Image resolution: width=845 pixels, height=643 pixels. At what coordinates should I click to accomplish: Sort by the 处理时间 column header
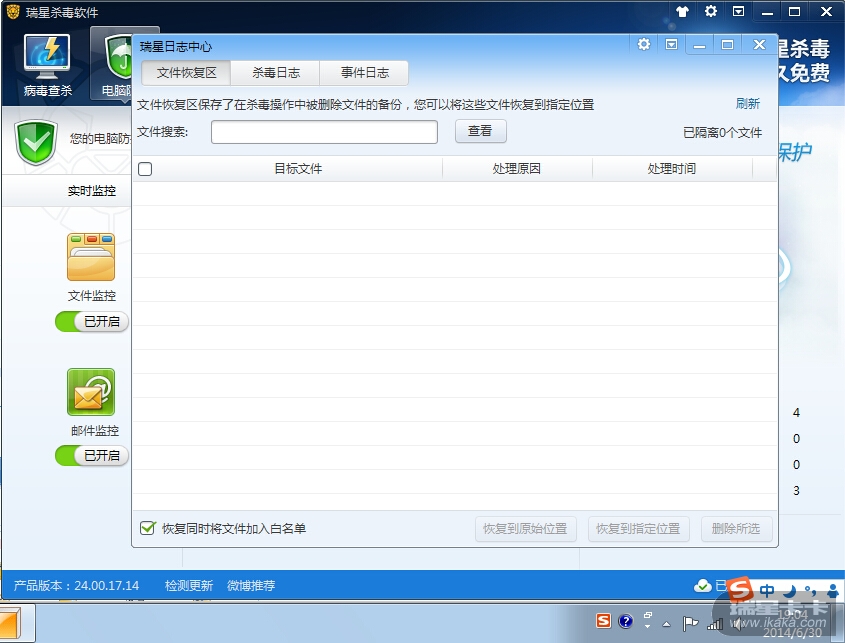(x=671, y=169)
